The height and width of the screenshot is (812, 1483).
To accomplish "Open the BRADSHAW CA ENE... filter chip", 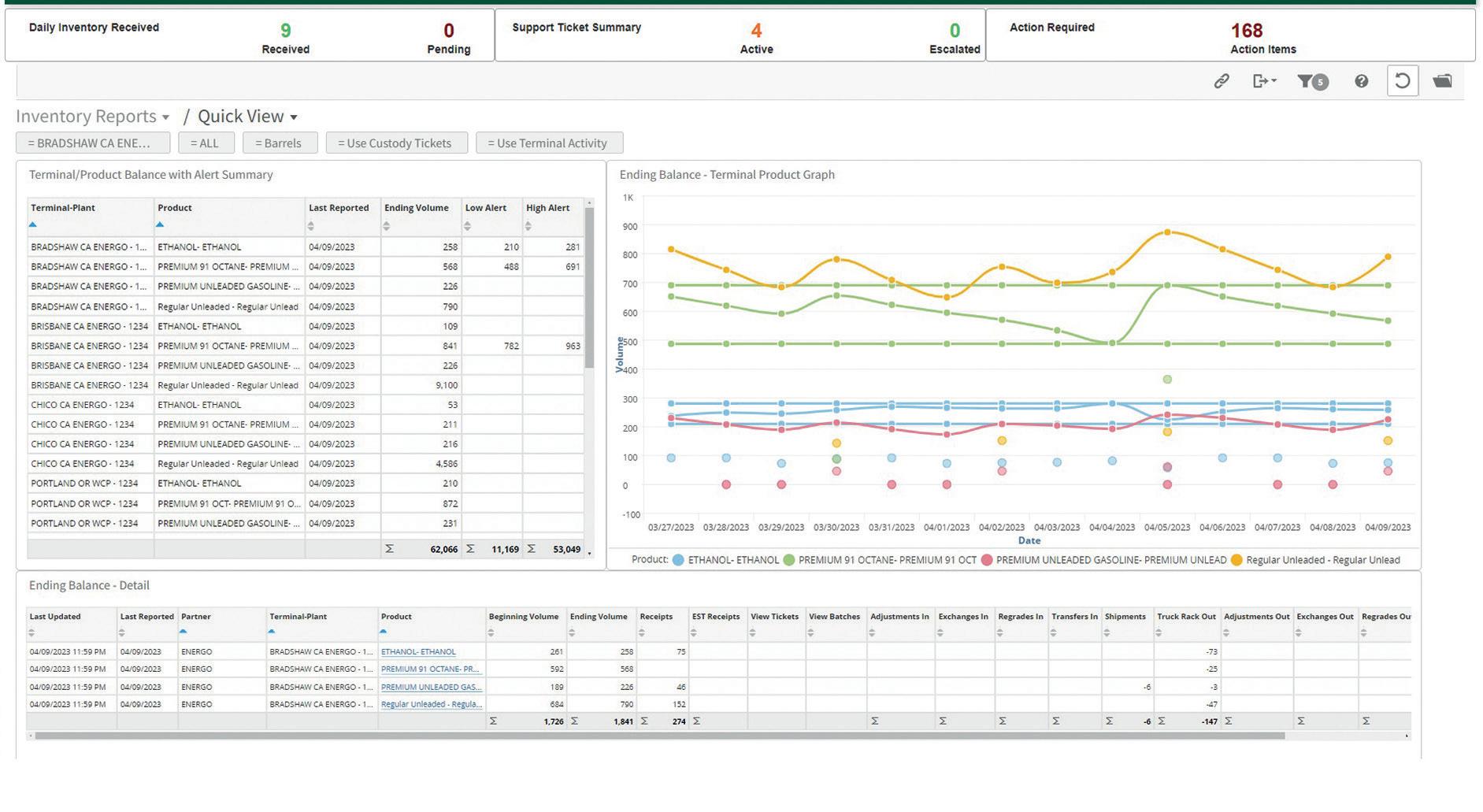I will point(93,143).
